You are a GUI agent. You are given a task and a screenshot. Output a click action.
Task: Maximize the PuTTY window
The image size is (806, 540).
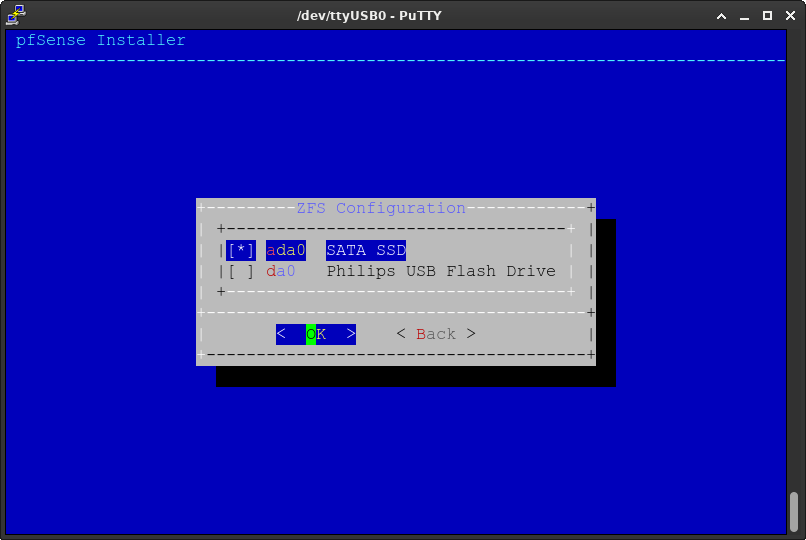(767, 16)
